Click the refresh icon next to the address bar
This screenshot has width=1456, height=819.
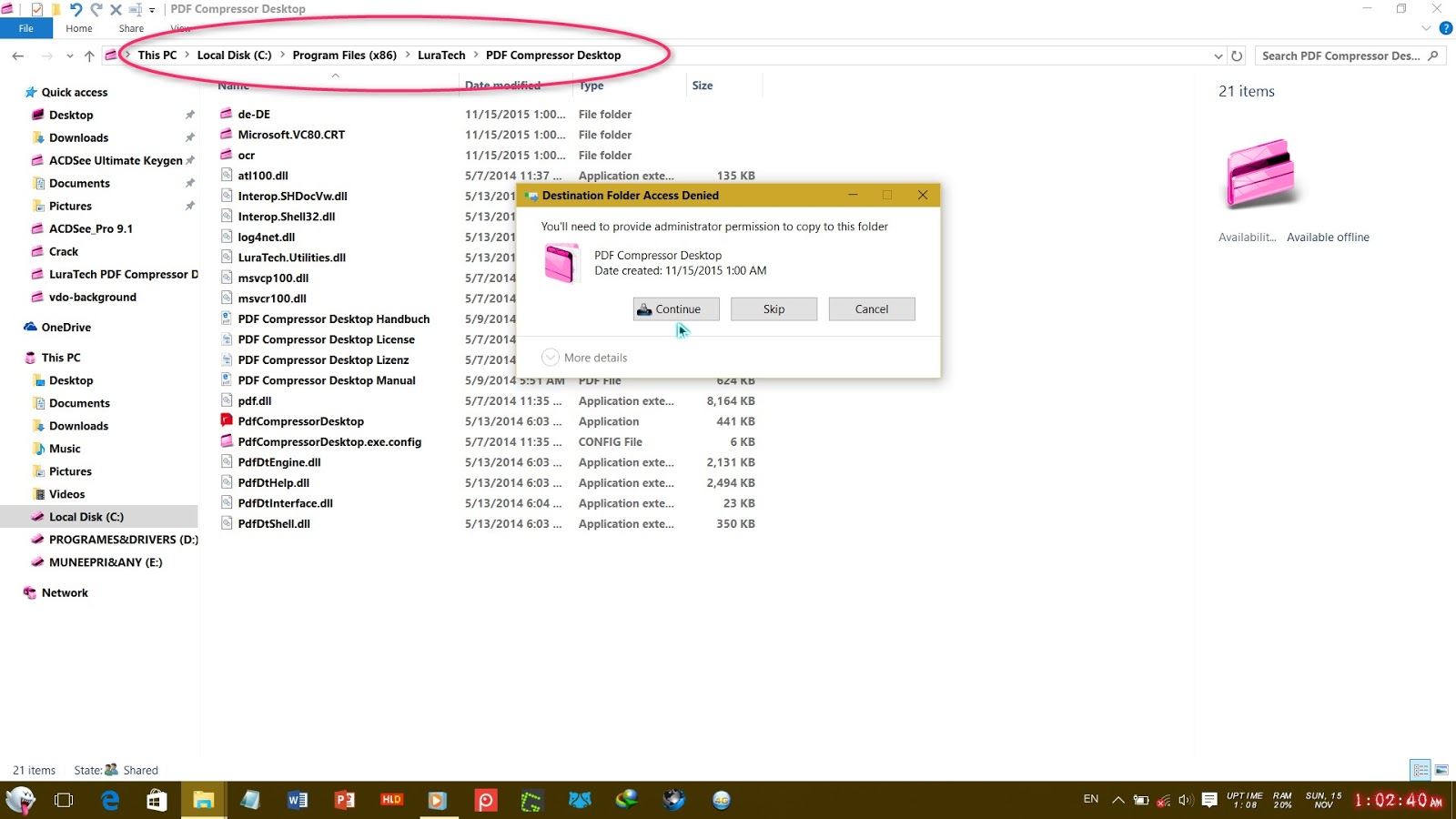[x=1236, y=56]
